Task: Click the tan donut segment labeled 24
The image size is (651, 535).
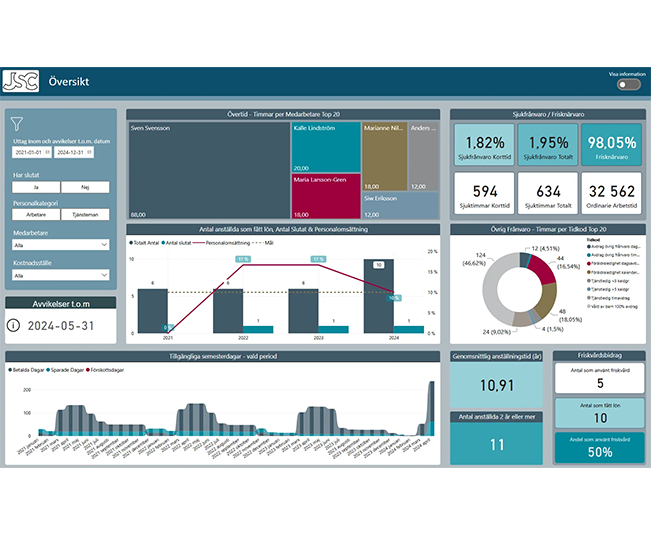Action: pos(521,320)
